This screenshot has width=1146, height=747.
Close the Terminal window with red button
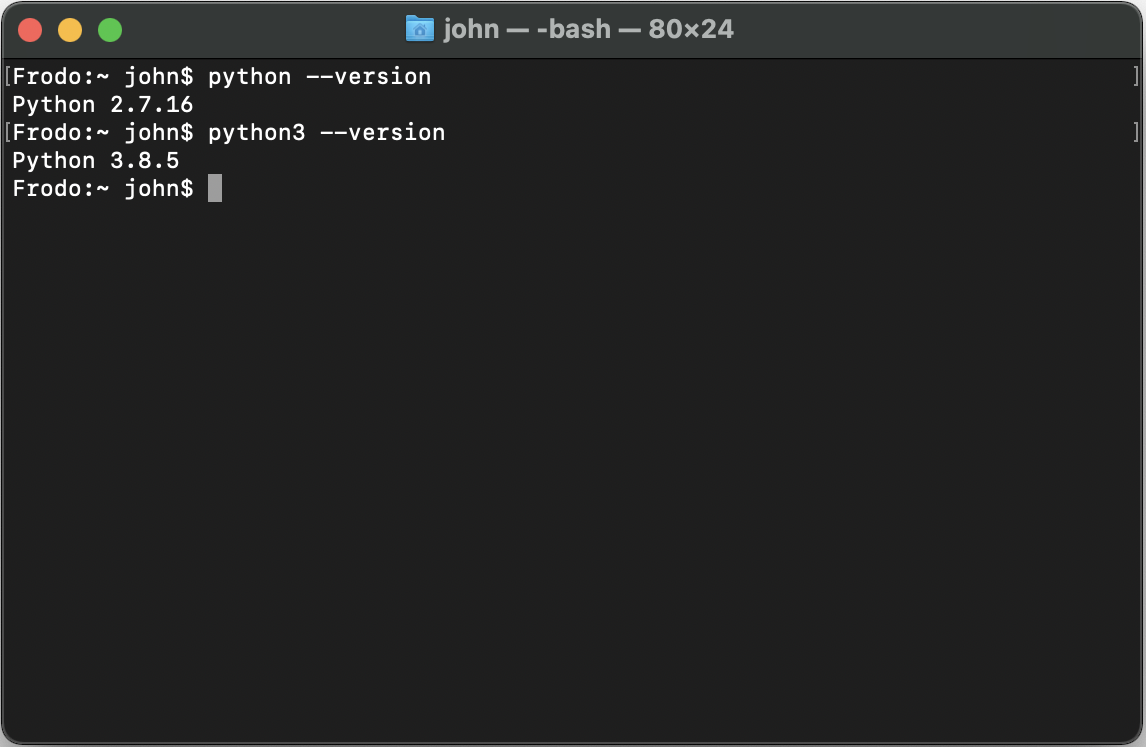tap(30, 30)
